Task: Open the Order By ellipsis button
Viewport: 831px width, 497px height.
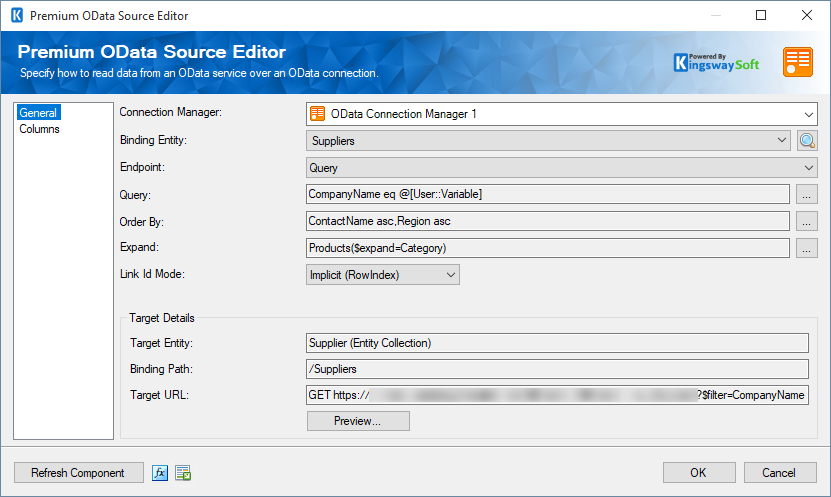Action: tap(808, 221)
